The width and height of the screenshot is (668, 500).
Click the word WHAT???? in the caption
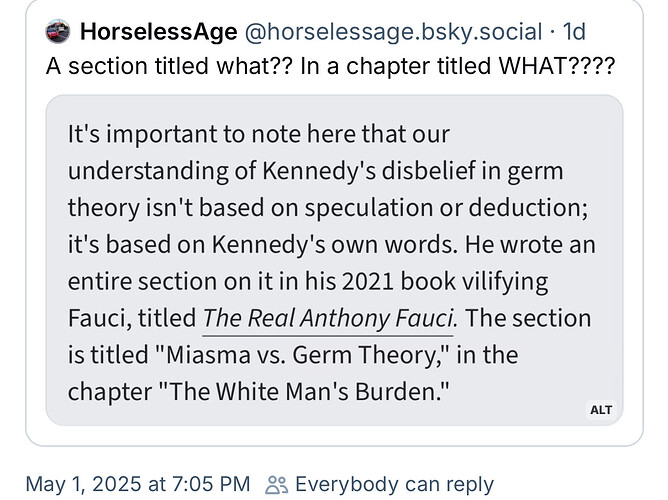point(557,66)
